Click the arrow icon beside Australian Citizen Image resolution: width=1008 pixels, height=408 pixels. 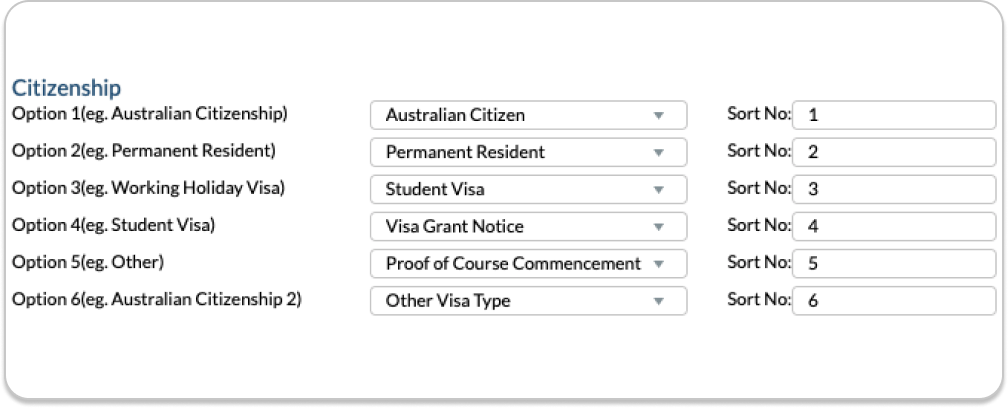(x=658, y=115)
